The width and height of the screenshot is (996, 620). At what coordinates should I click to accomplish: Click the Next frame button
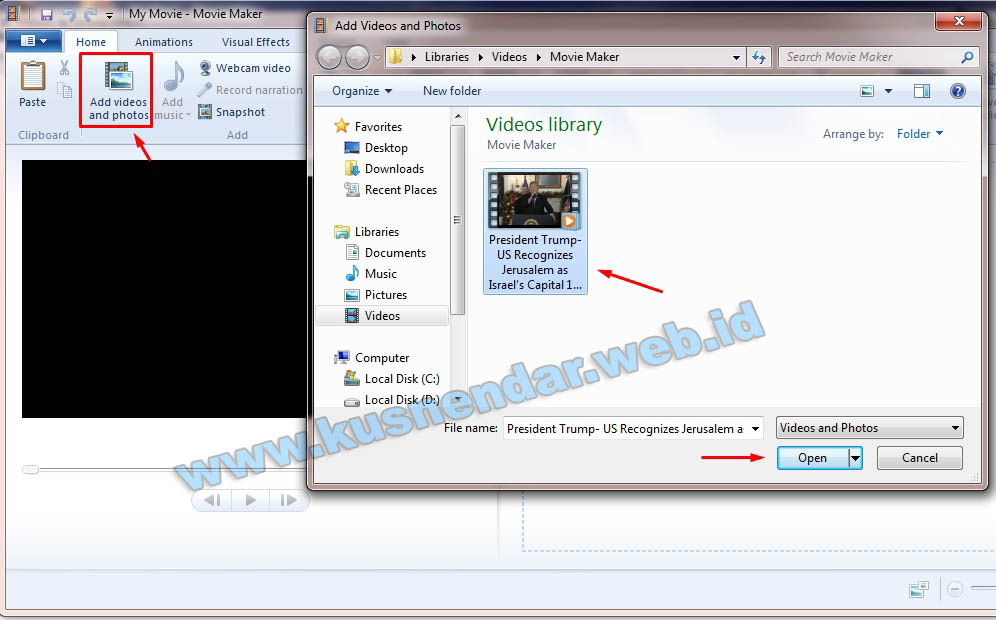coord(288,501)
